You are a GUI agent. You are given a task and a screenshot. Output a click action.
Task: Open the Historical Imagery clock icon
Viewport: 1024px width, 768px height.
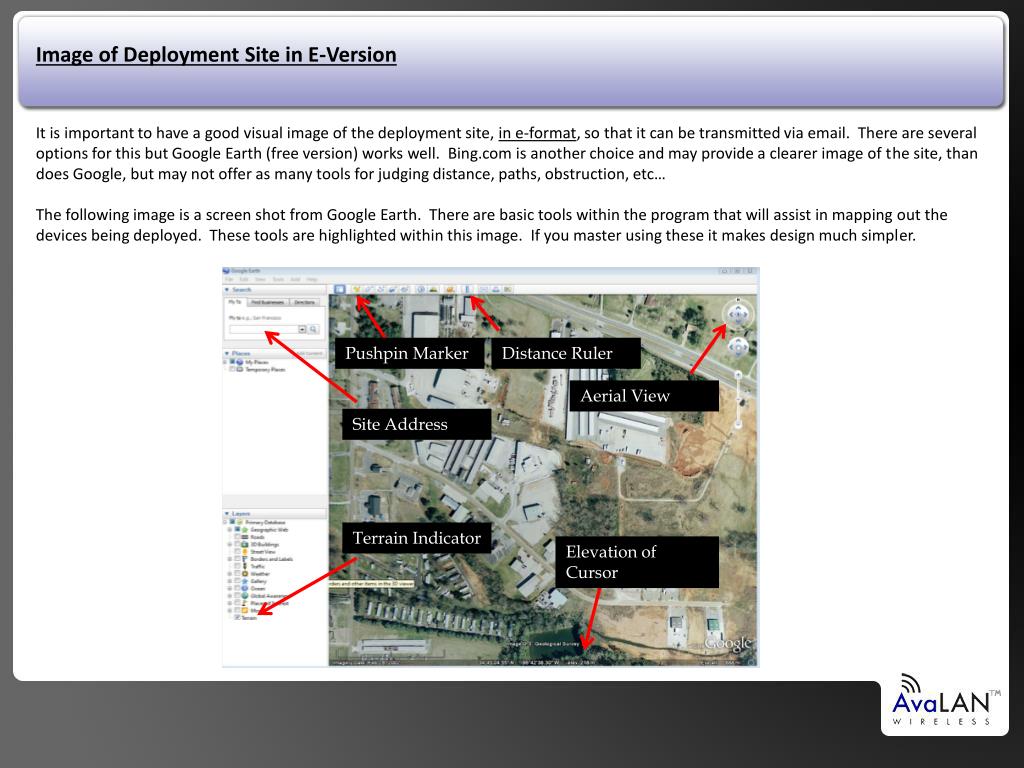(421, 289)
